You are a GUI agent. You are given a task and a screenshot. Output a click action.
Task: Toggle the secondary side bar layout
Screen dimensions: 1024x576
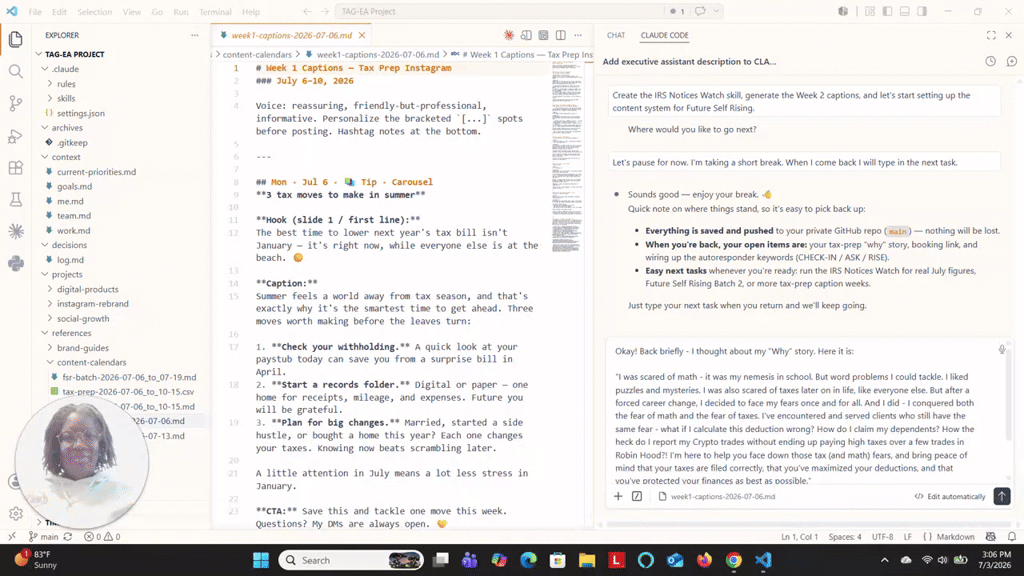click(x=921, y=11)
